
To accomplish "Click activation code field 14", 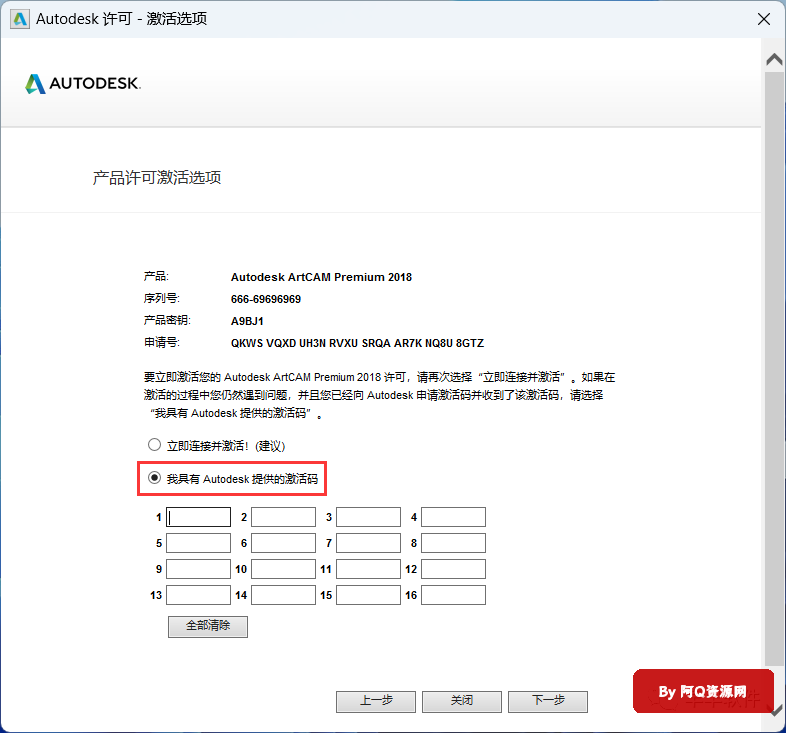I will 283,595.
